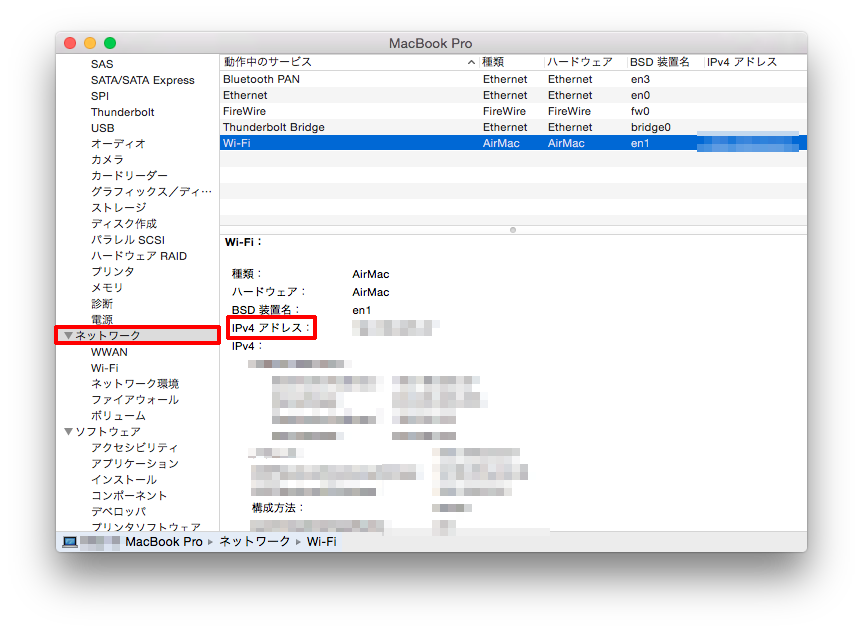The width and height of the screenshot is (863, 632).
Task: Collapse the ネットワーク section triangle
Action: point(68,335)
